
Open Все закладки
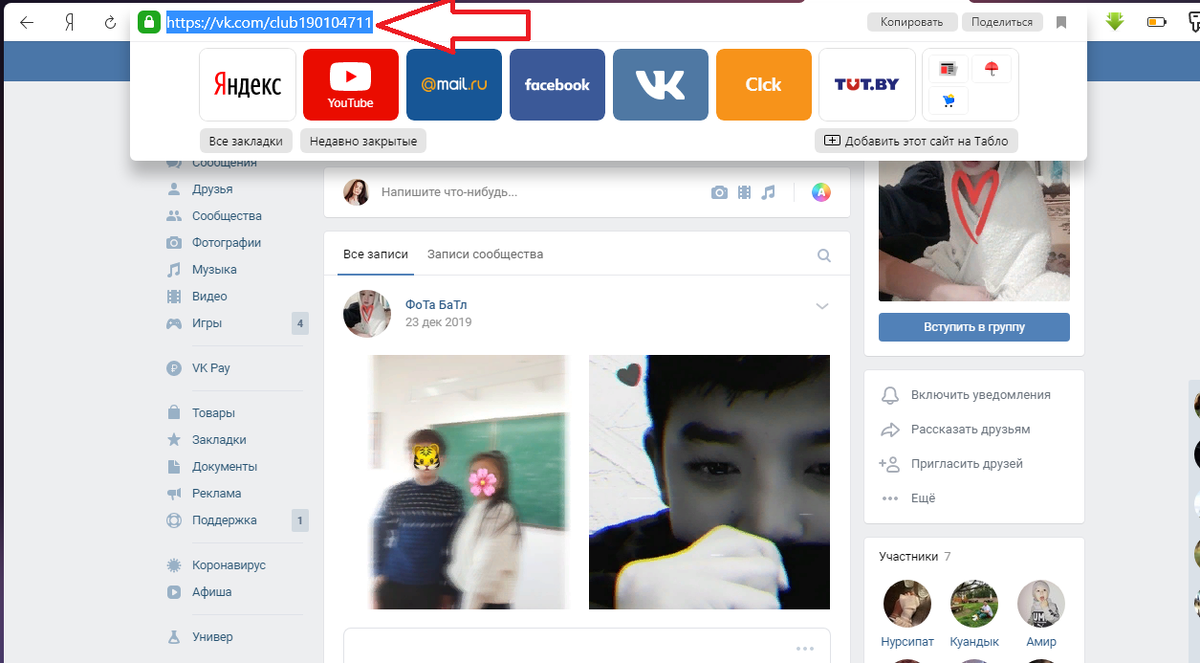[x=246, y=141]
